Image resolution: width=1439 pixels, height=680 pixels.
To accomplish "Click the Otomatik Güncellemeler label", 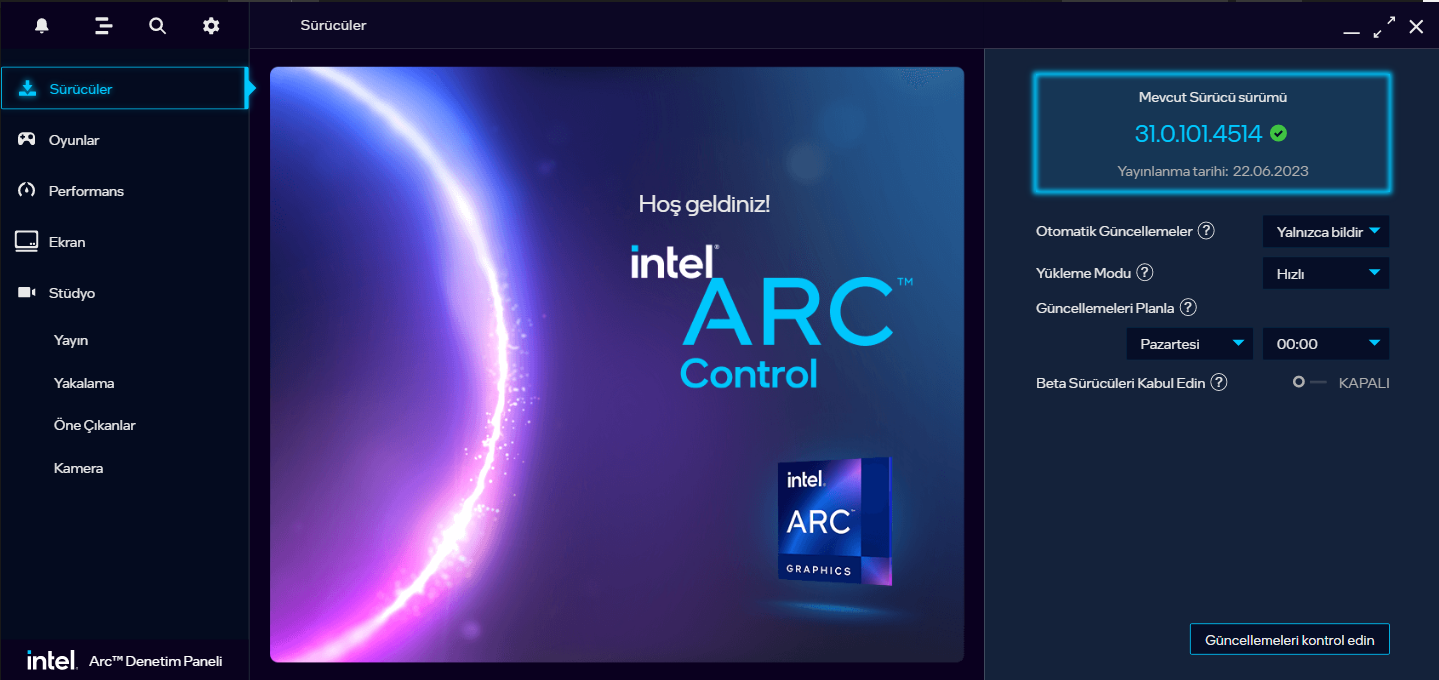I will (x=1114, y=231).
